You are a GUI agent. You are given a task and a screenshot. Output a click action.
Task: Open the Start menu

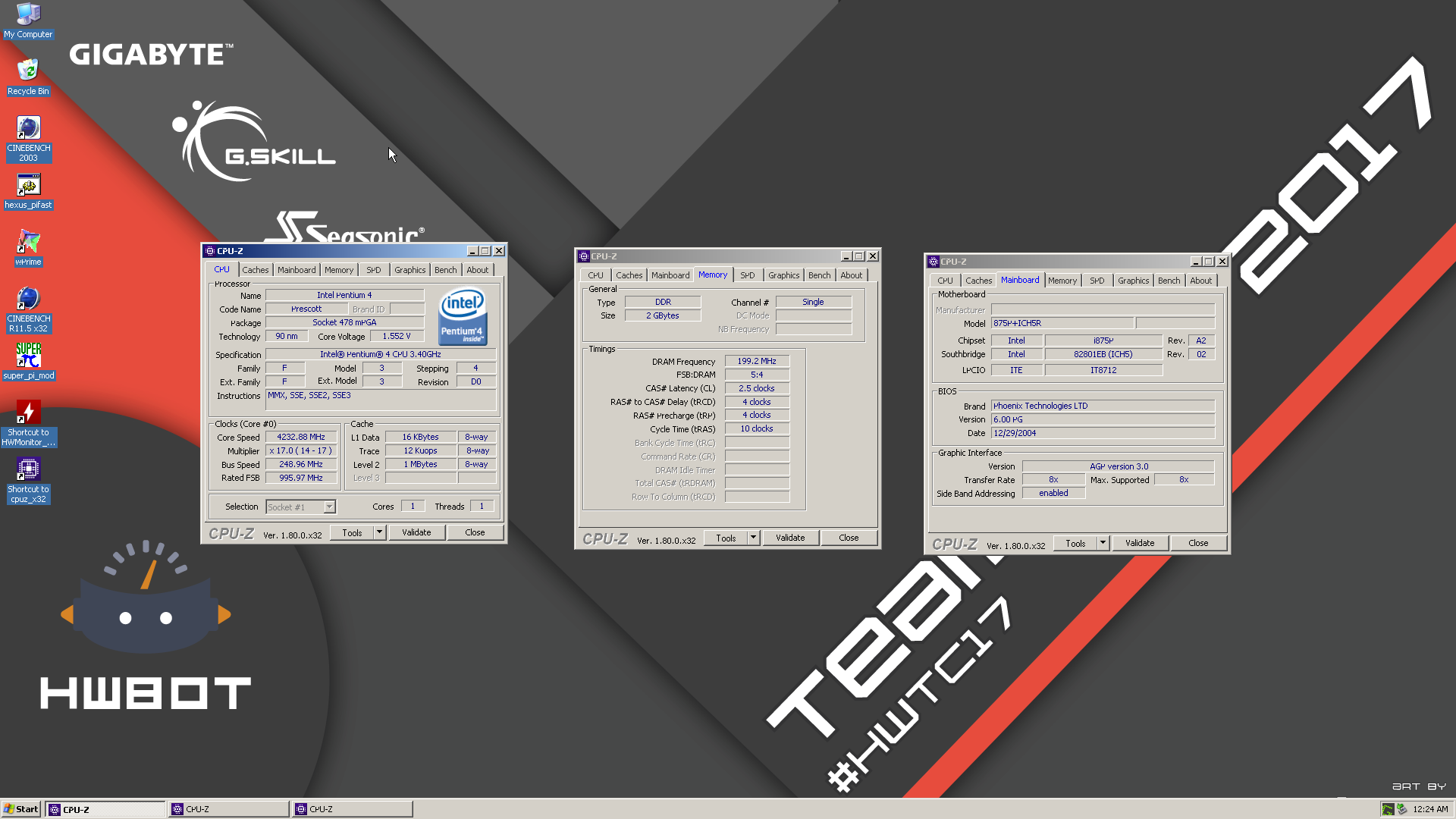[21, 809]
